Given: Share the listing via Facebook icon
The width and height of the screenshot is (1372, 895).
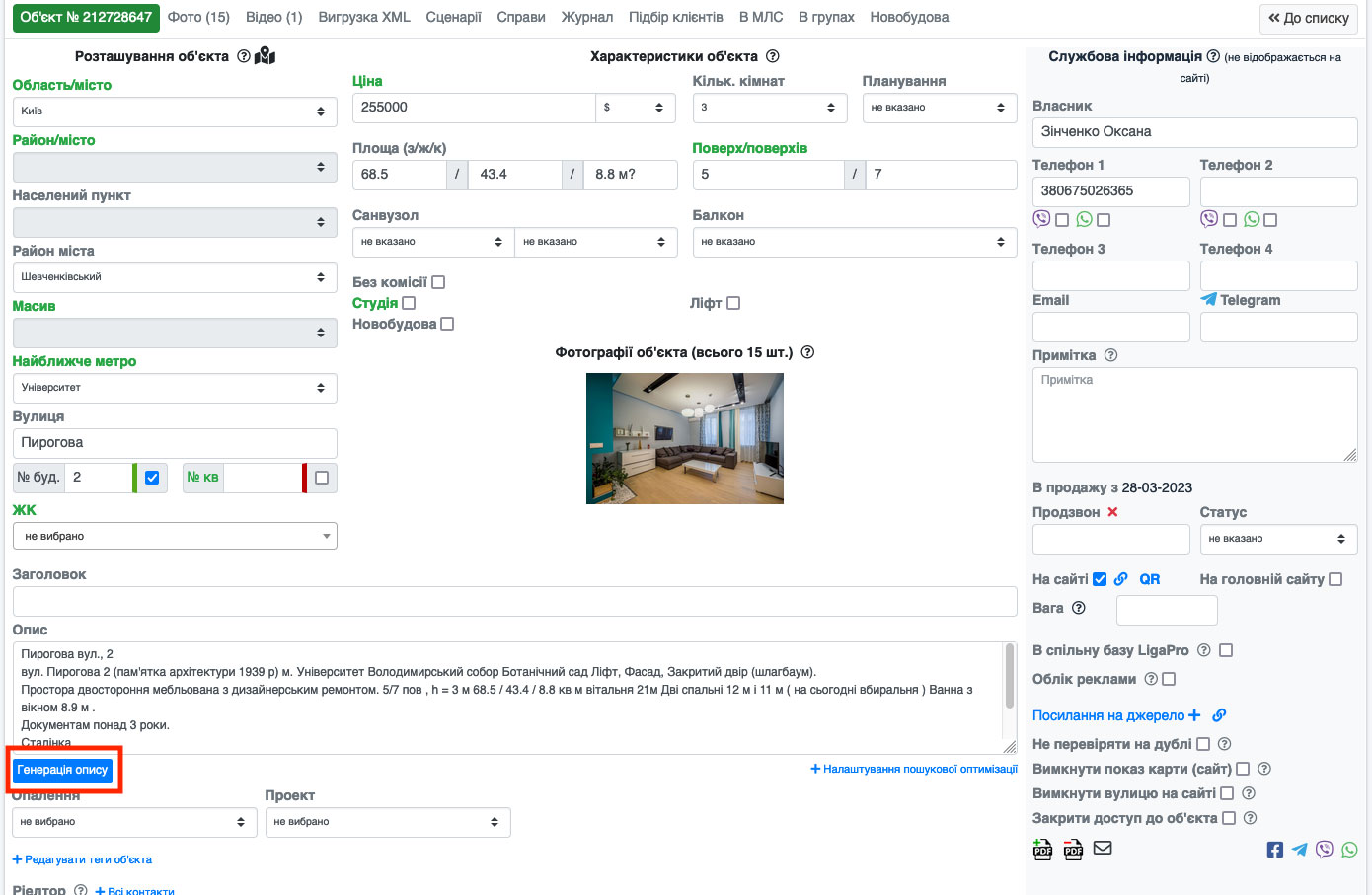Looking at the screenshot, I should (1275, 850).
